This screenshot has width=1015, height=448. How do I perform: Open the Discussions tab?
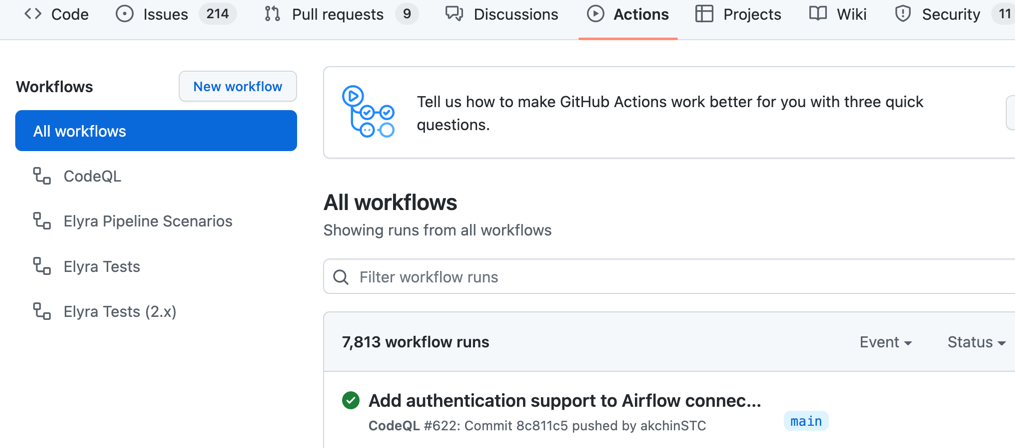(x=502, y=14)
